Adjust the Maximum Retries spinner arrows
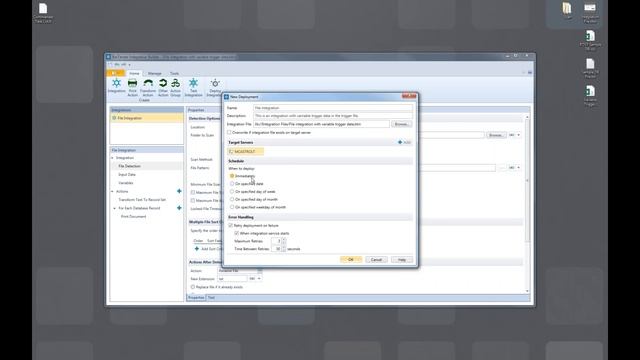The width and height of the screenshot is (640, 360). tap(284, 241)
